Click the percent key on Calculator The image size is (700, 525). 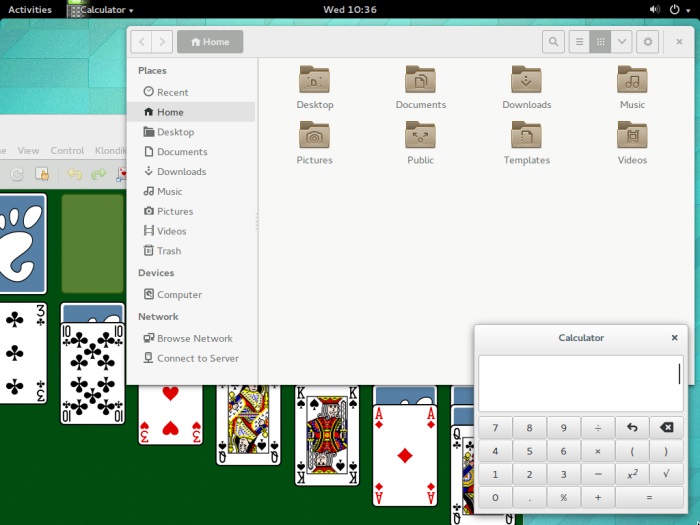click(563, 497)
